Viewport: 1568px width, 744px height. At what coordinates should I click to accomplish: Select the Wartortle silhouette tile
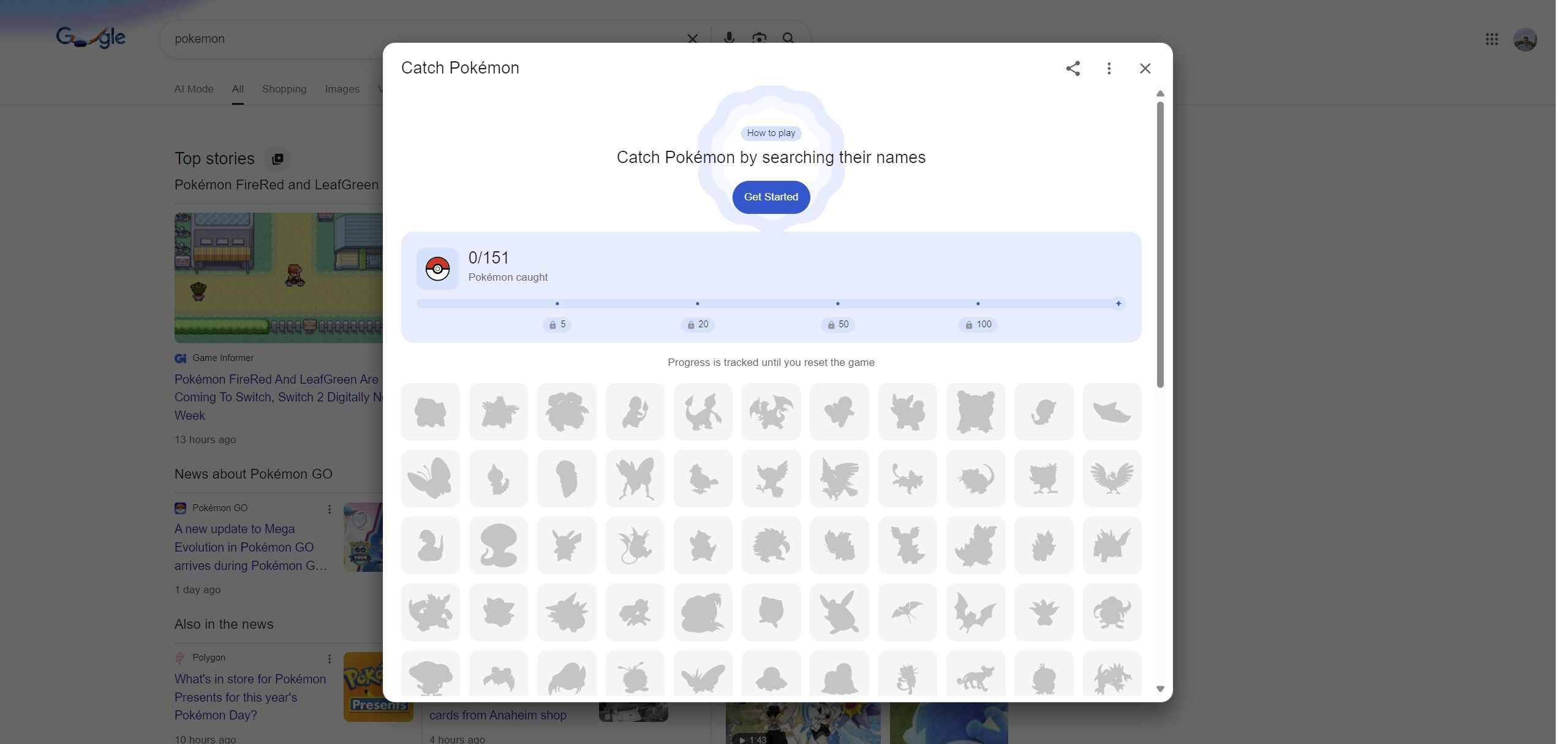click(x=907, y=412)
